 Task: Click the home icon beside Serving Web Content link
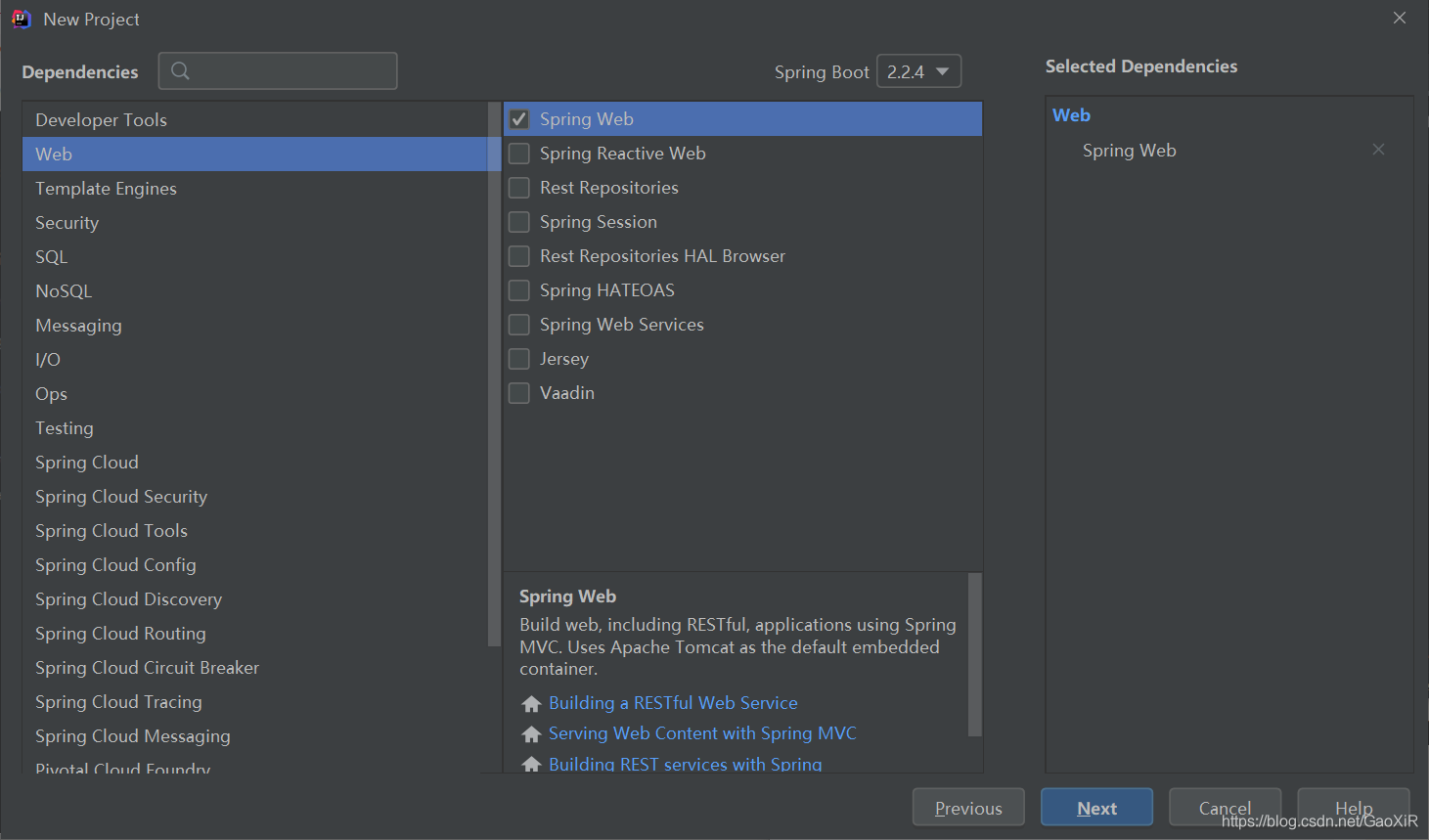(x=531, y=734)
